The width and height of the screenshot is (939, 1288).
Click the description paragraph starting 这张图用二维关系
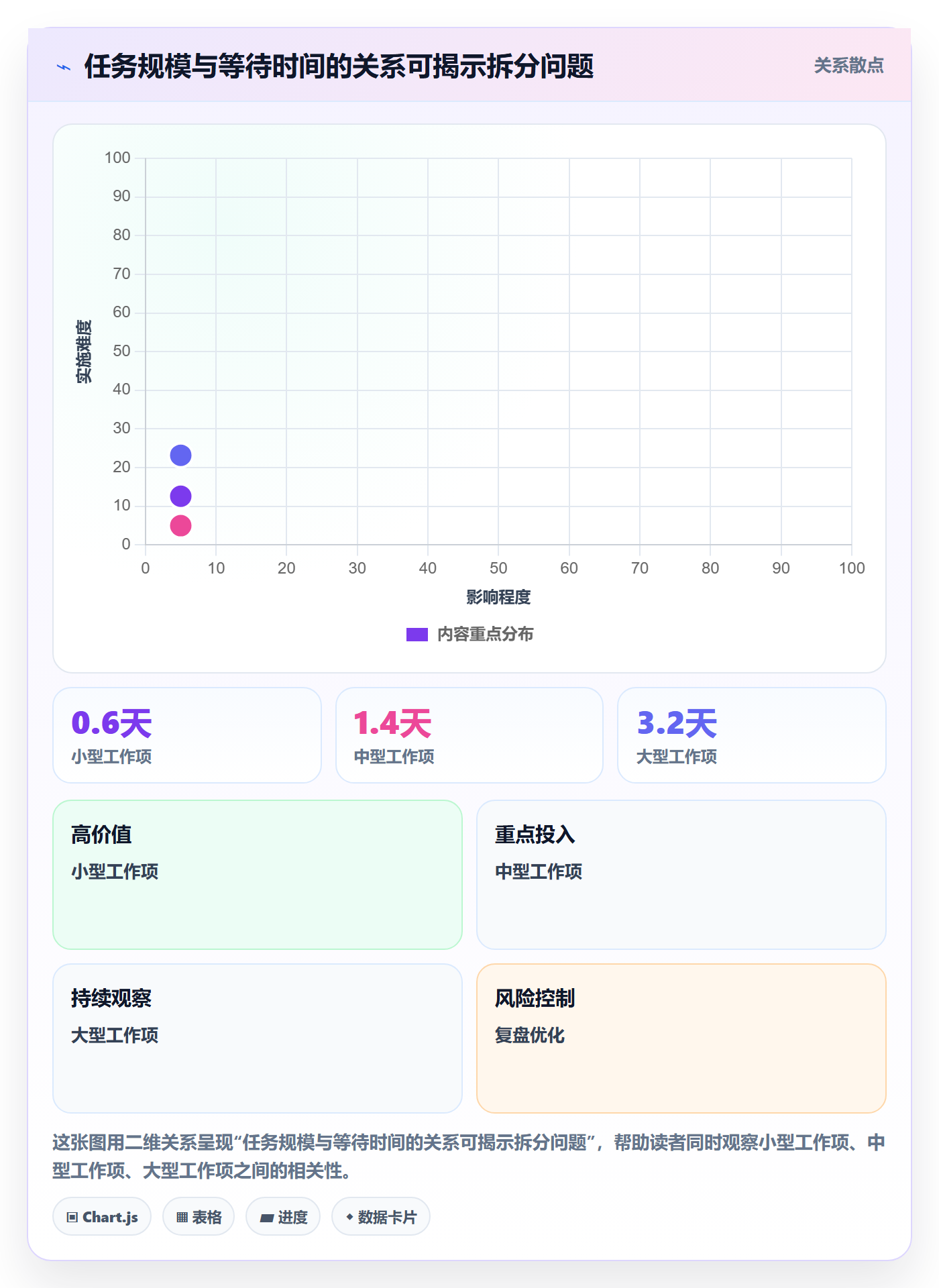click(x=469, y=1157)
